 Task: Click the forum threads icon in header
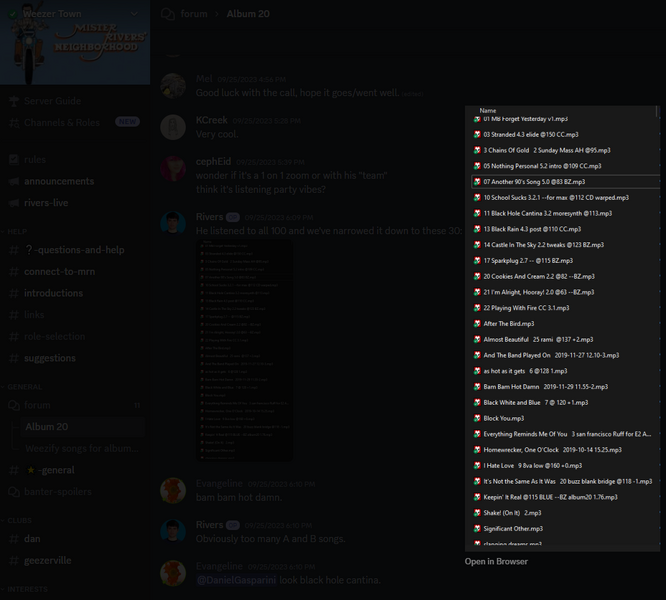pos(168,14)
